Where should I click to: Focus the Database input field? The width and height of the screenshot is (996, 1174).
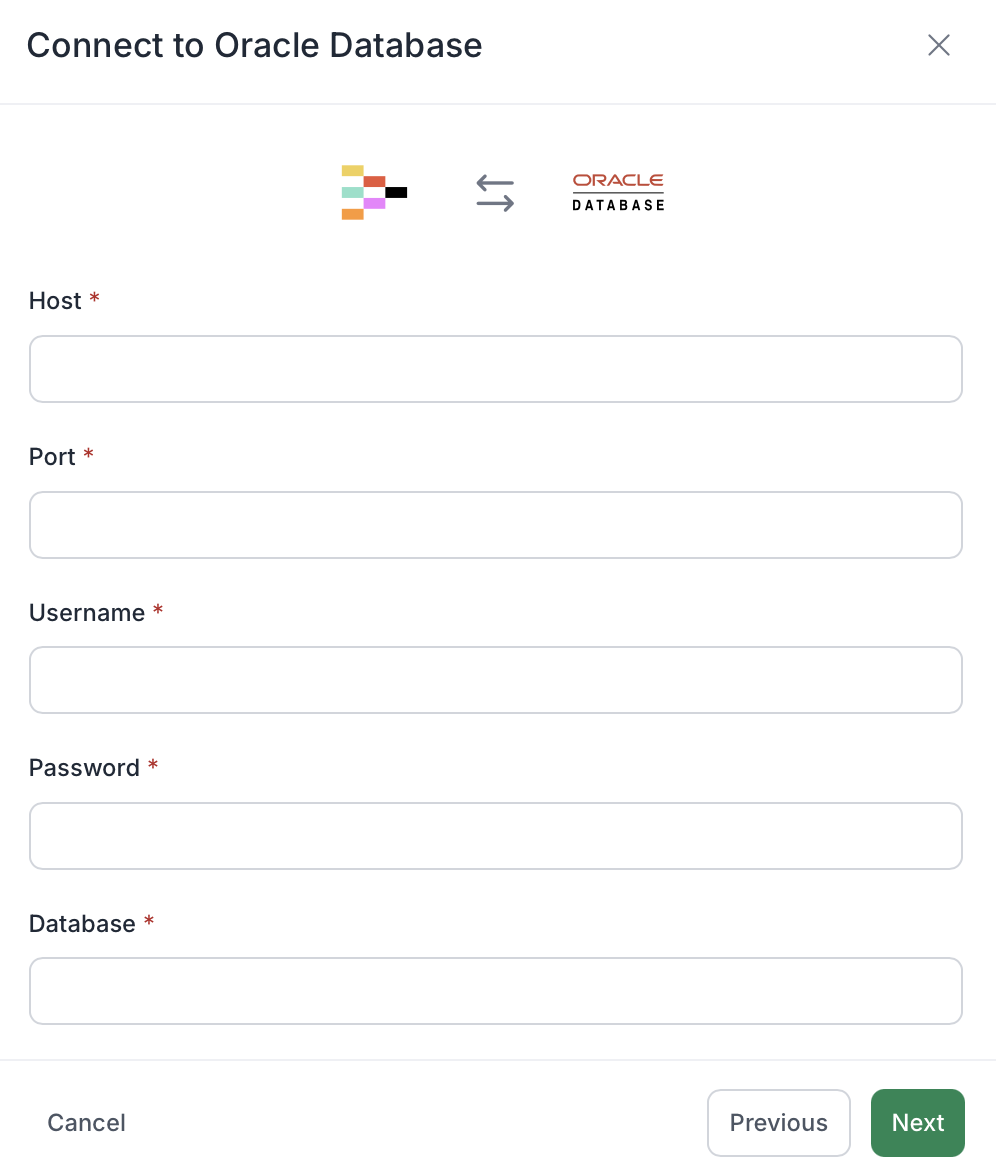496,991
